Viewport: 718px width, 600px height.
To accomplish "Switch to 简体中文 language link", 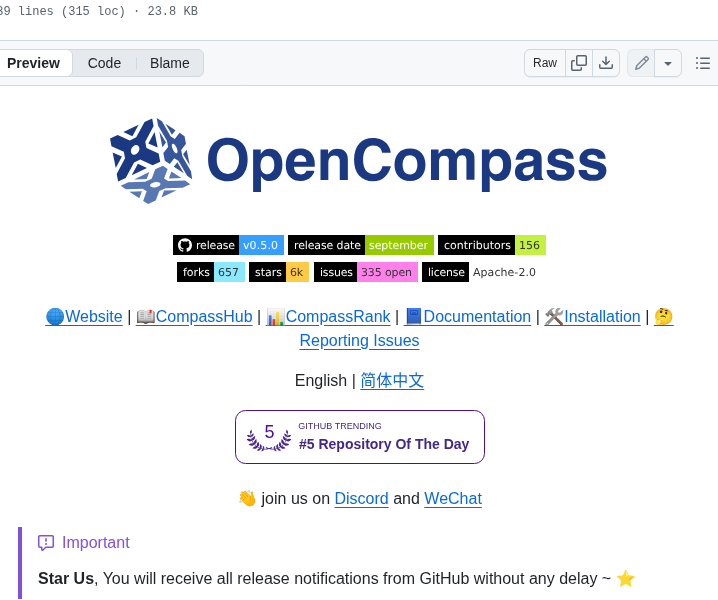I will [x=392, y=381].
